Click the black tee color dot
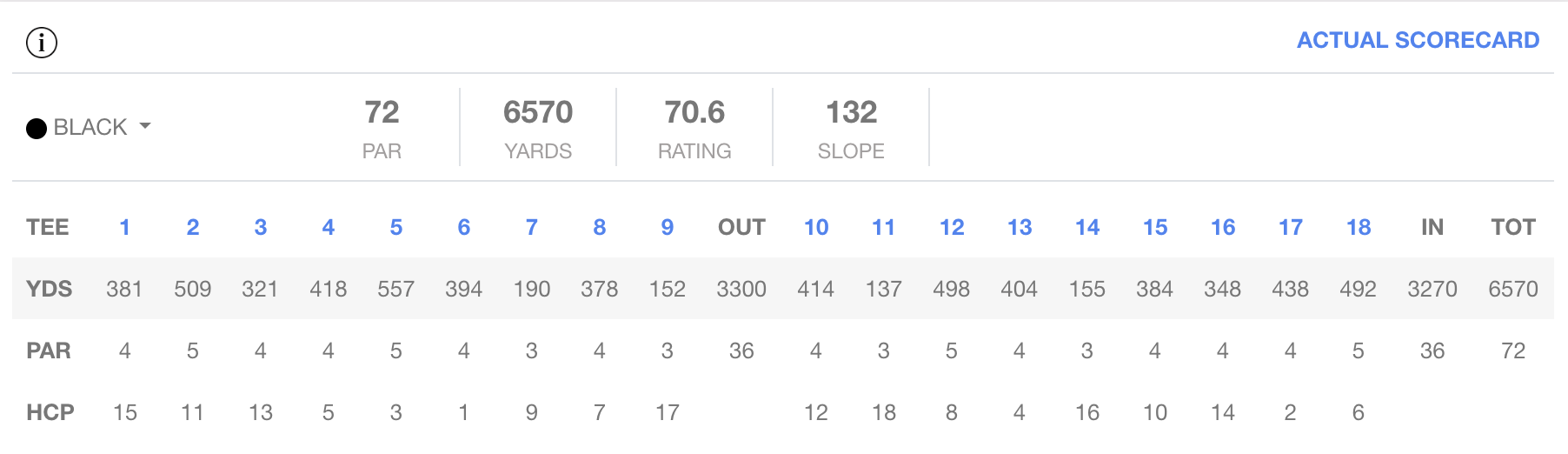Screen dimensions: 1568x454 click(37, 129)
